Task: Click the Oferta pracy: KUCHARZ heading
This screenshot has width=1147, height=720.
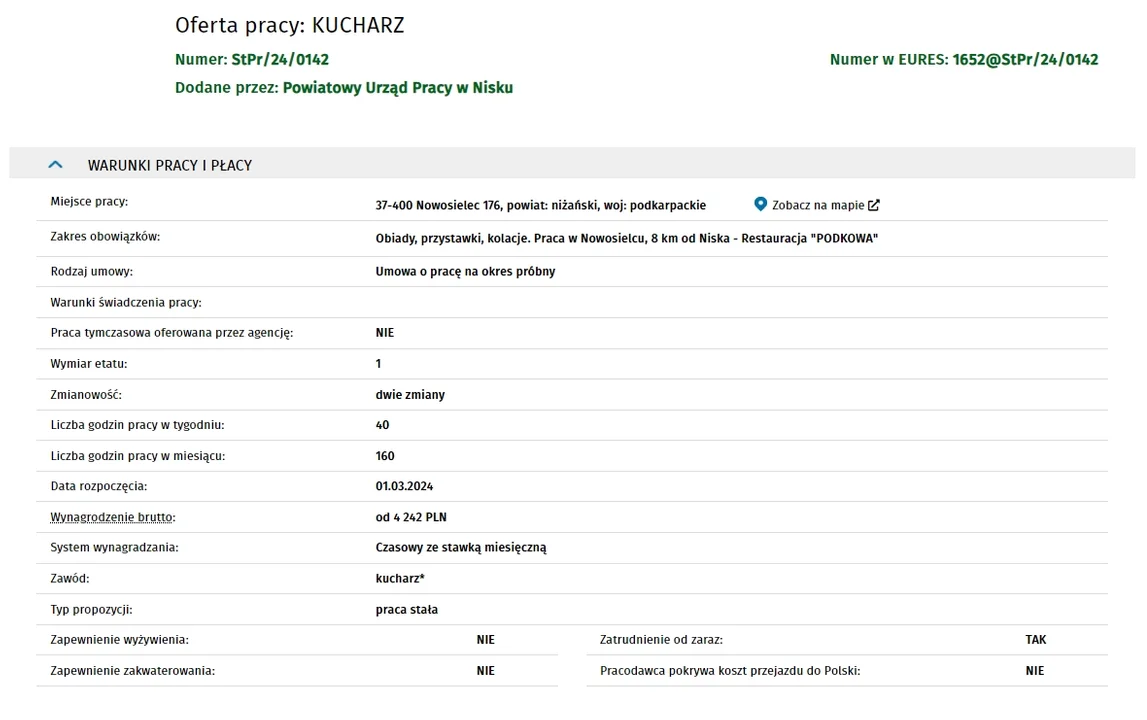Action: click(290, 26)
